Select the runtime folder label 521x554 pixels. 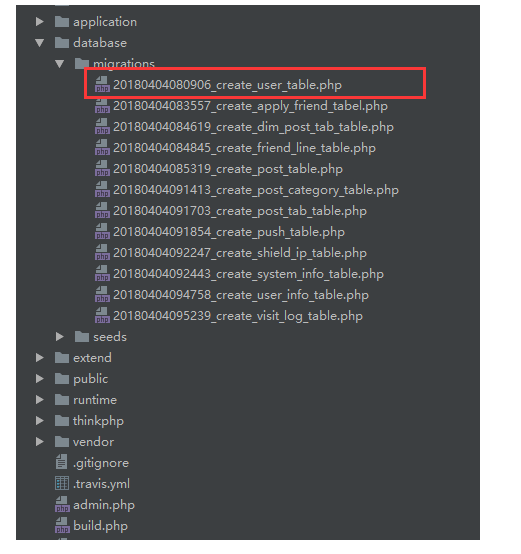pyautogui.click(x=95, y=400)
